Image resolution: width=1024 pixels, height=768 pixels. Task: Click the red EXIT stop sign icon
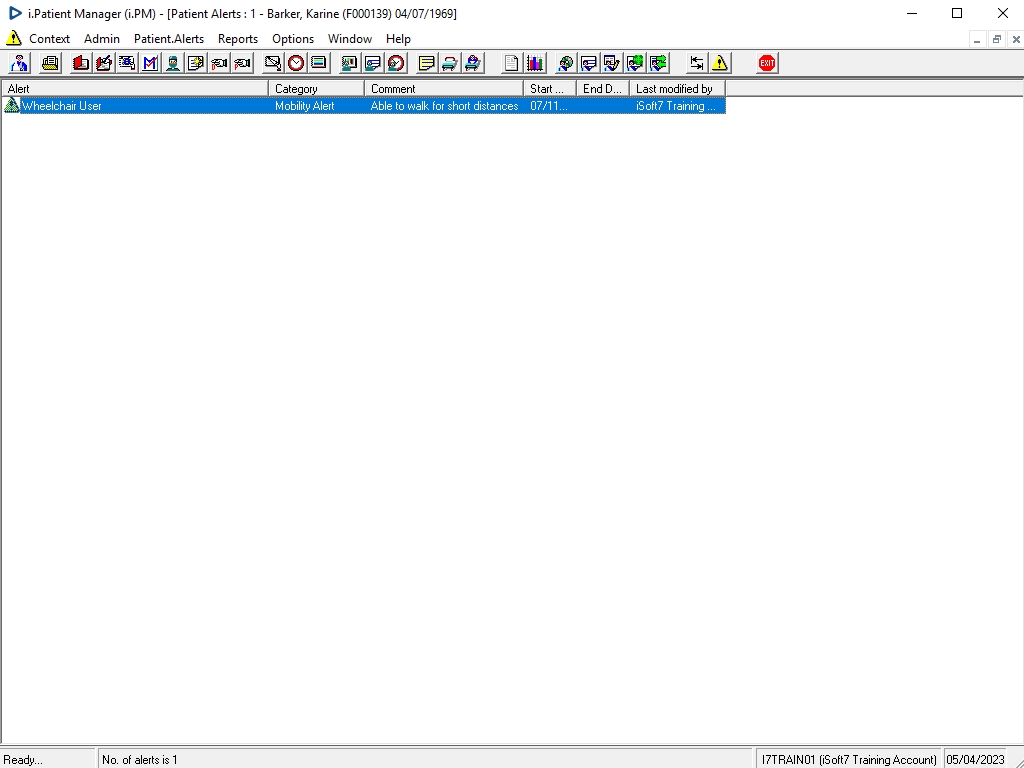[767, 63]
